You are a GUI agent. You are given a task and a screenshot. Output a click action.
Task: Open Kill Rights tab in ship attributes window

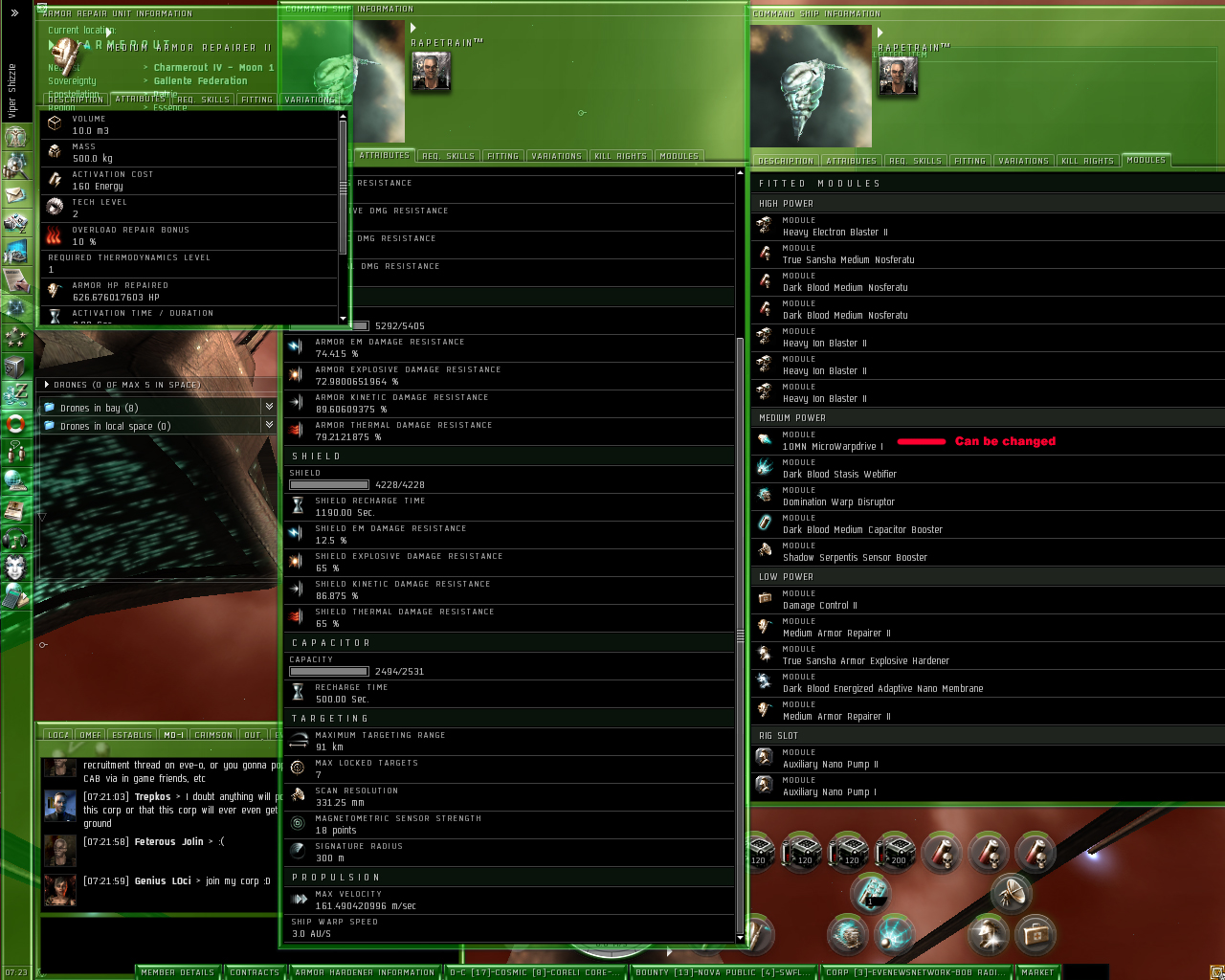[620, 156]
